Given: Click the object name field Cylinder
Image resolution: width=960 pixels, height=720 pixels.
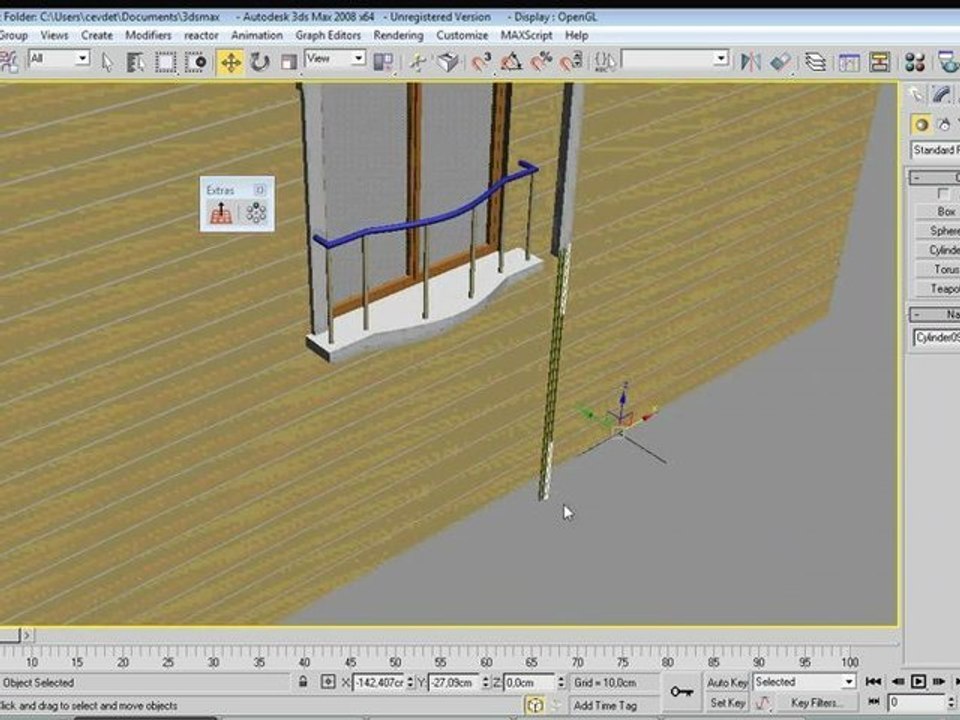Looking at the screenshot, I should coord(936,338).
